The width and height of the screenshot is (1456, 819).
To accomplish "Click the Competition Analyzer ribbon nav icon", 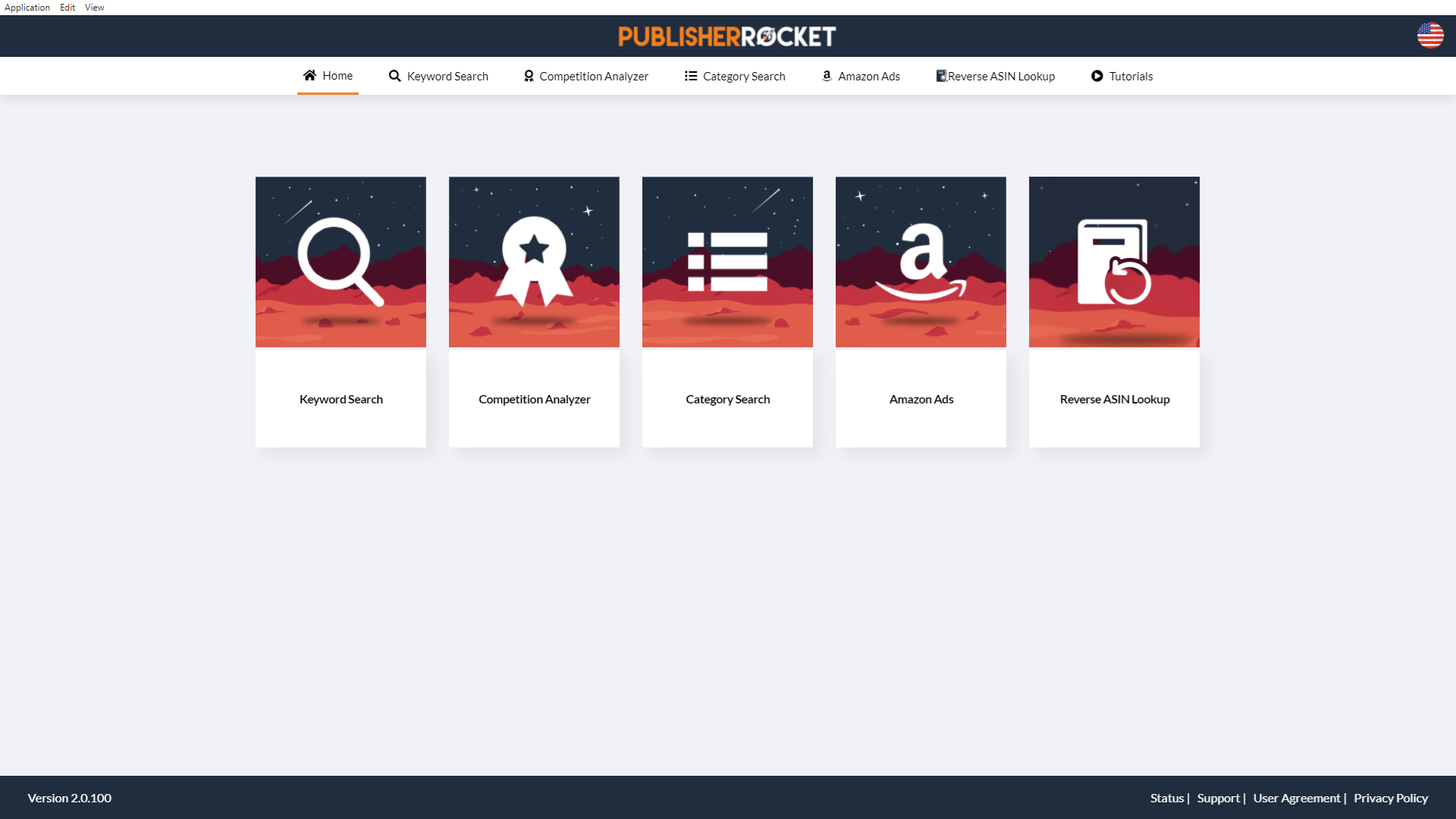I will click(529, 76).
